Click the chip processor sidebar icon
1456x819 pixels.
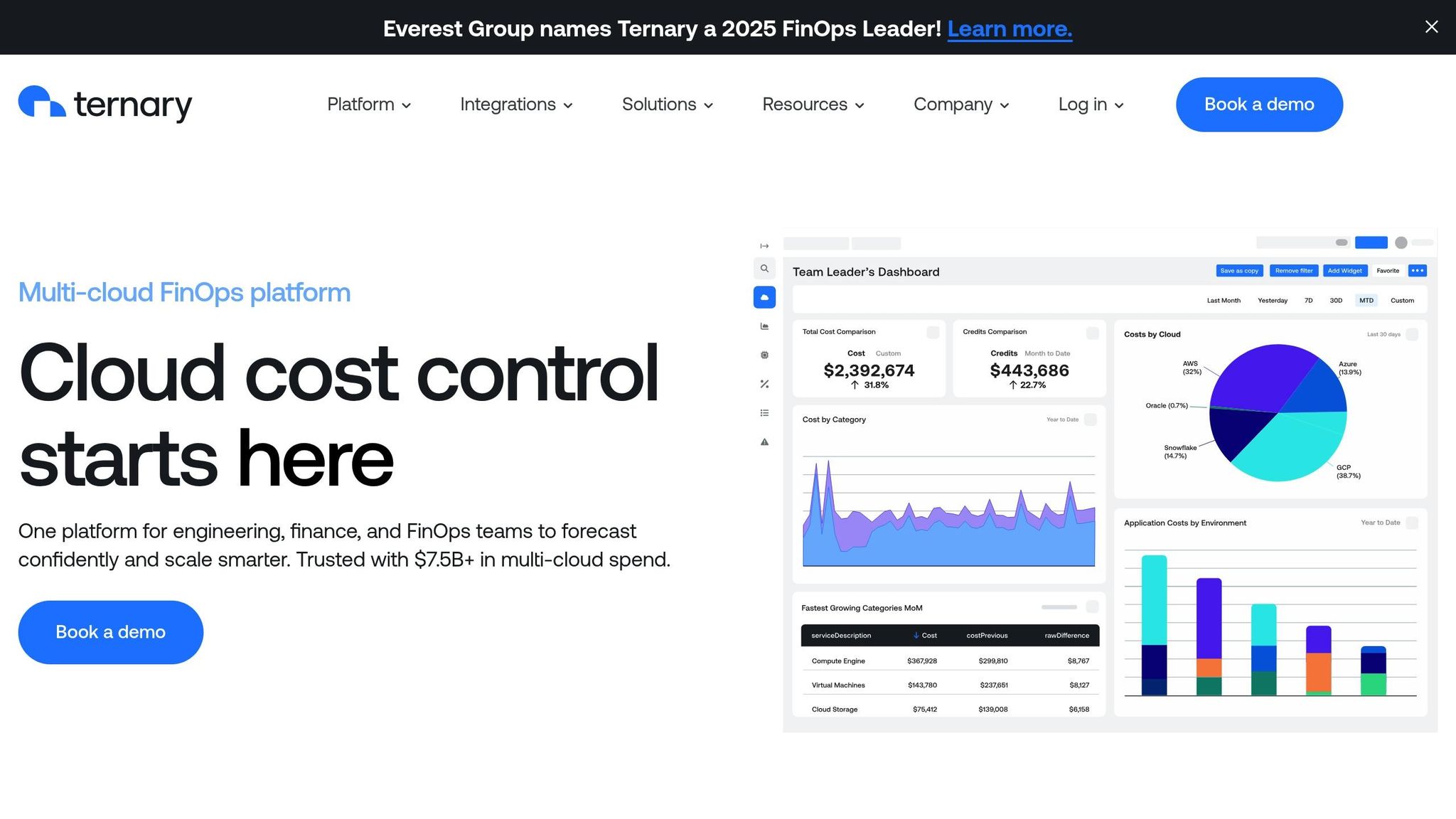764,355
